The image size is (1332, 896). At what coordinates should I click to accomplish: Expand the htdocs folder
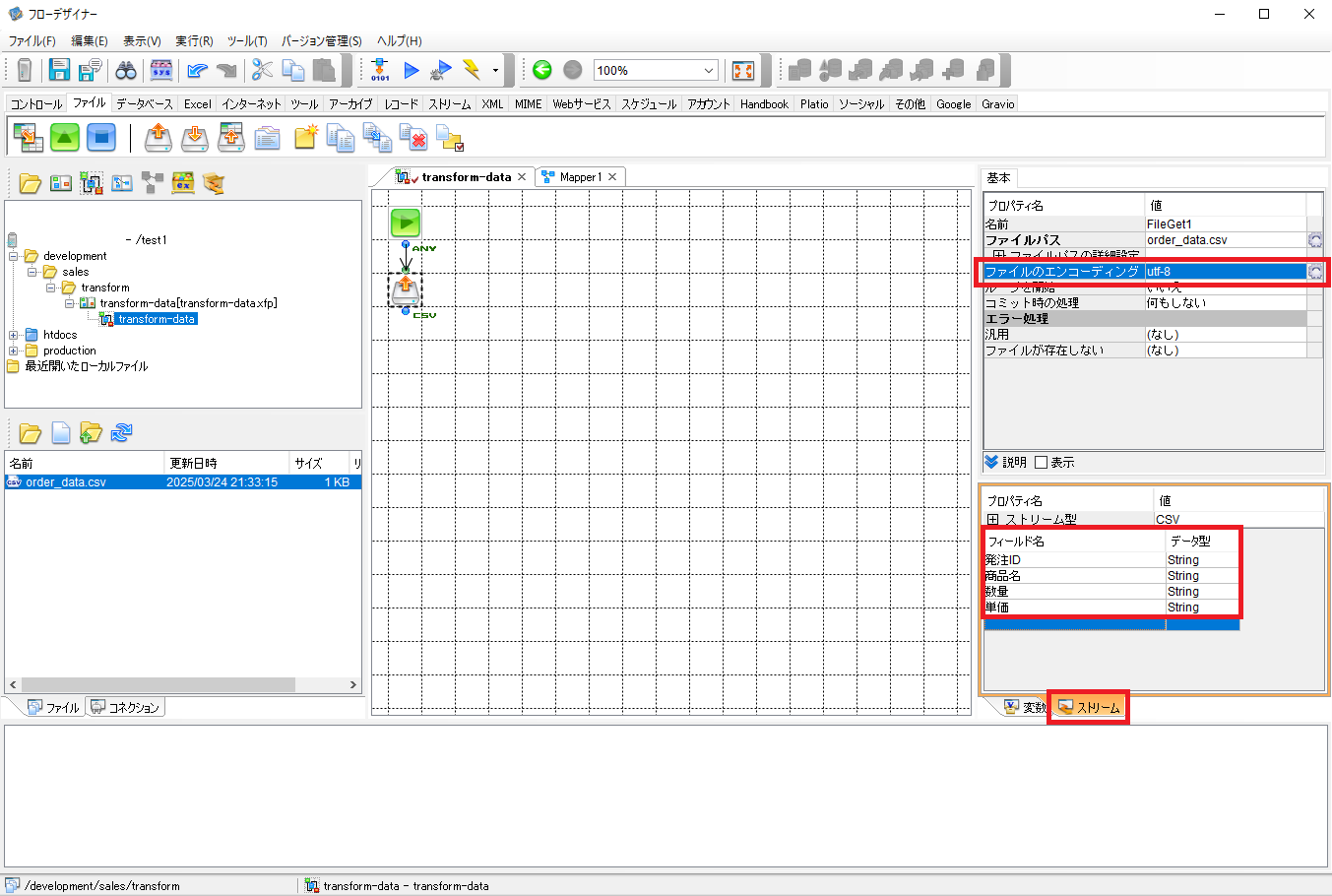point(14,335)
